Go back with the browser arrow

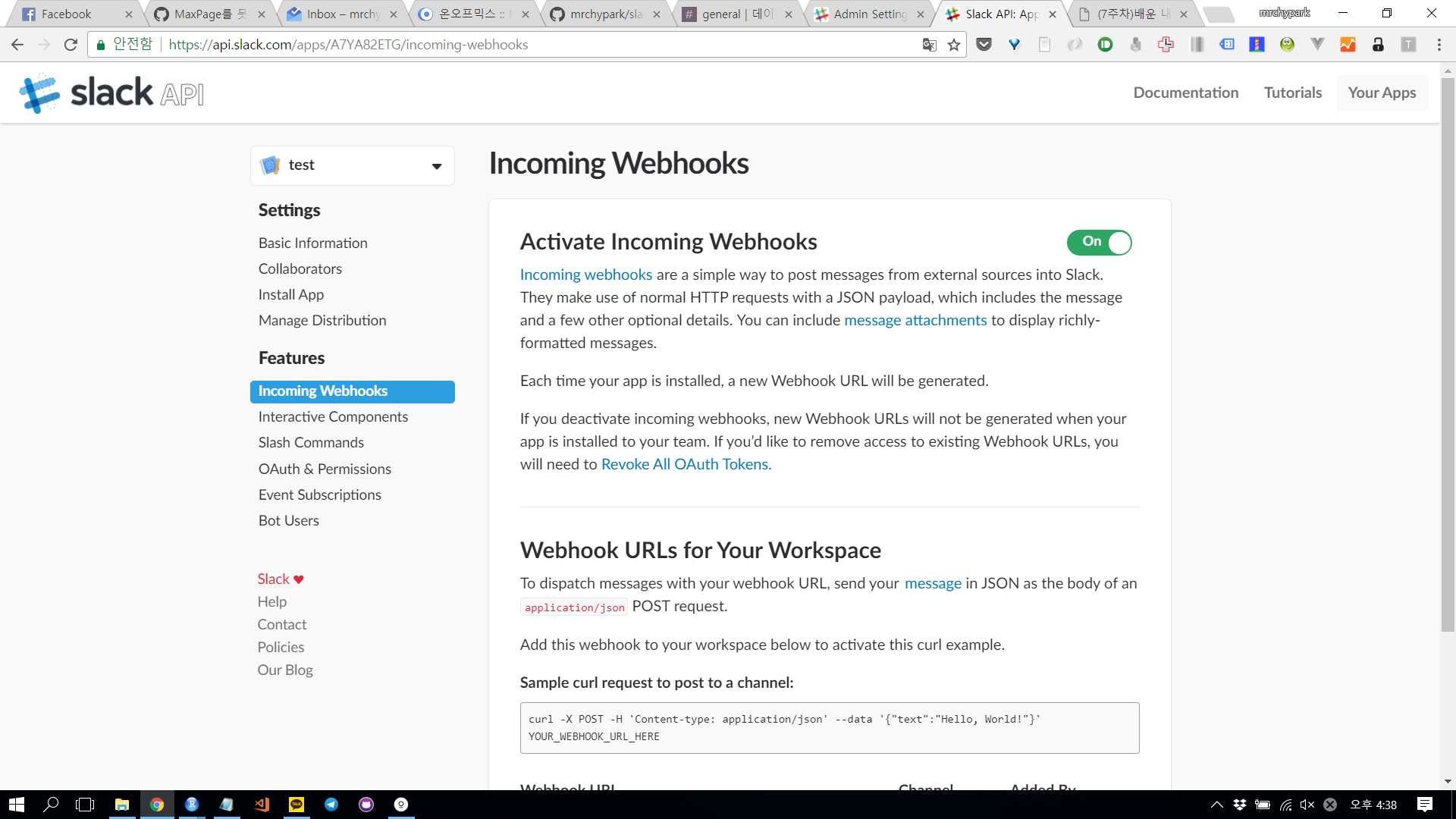click(17, 45)
